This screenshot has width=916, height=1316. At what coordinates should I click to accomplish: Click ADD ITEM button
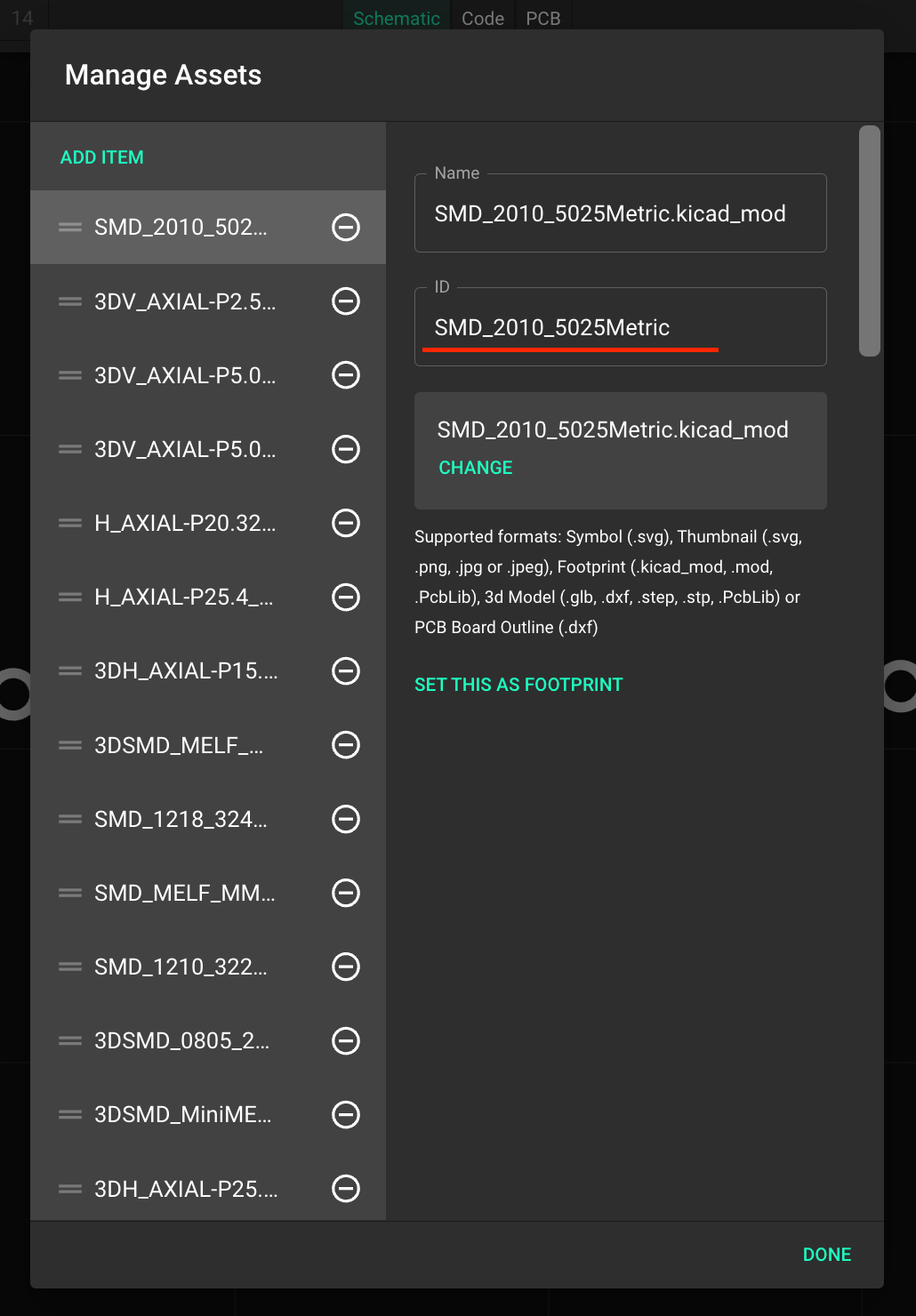click(x=102, y=157)
